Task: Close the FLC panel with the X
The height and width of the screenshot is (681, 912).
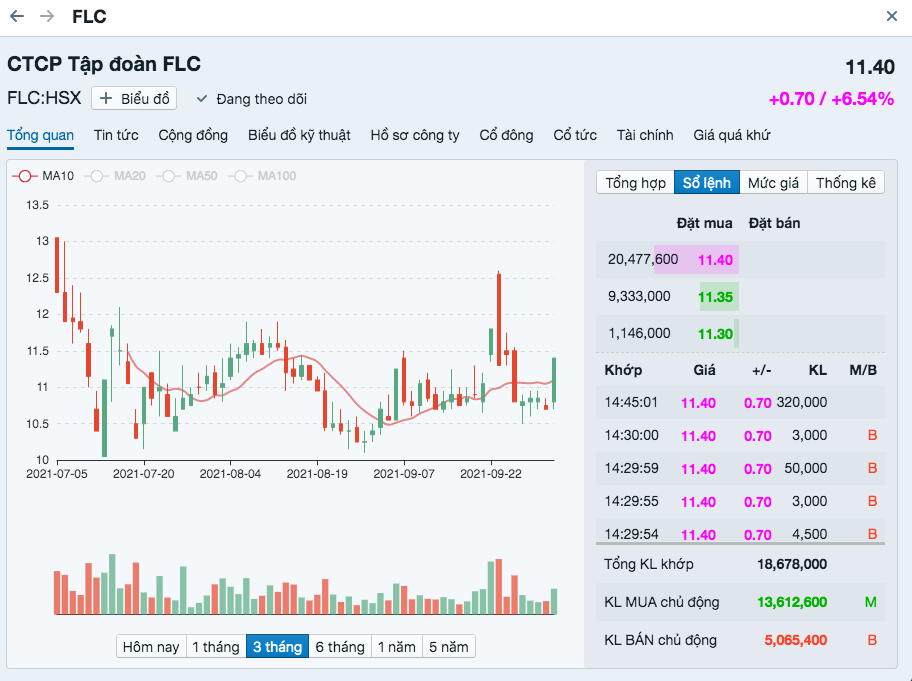Action: (x=892, y=16)
